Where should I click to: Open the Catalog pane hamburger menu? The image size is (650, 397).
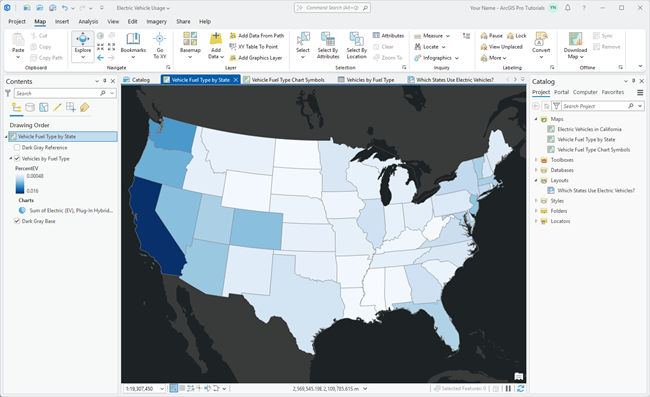tap(640, 92)
